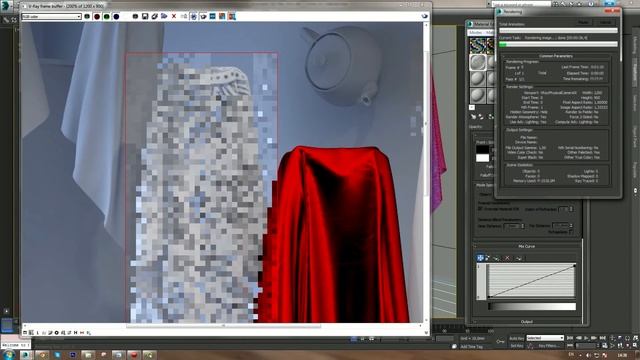Click Add Time Tag in status bar
640x360 pixels.
click(x=471, y=346)
